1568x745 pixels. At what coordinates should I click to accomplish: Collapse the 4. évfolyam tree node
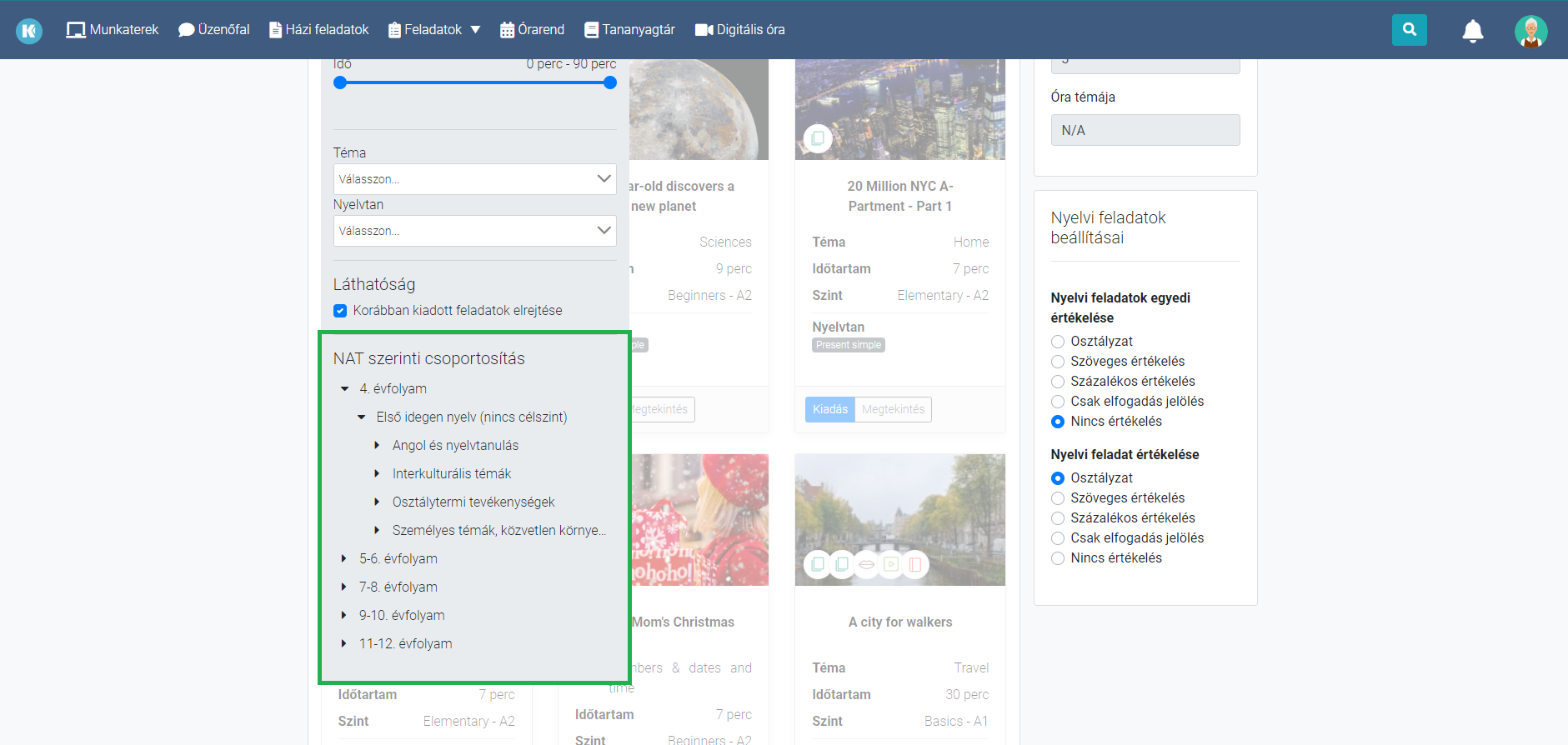tap(344, 389)
